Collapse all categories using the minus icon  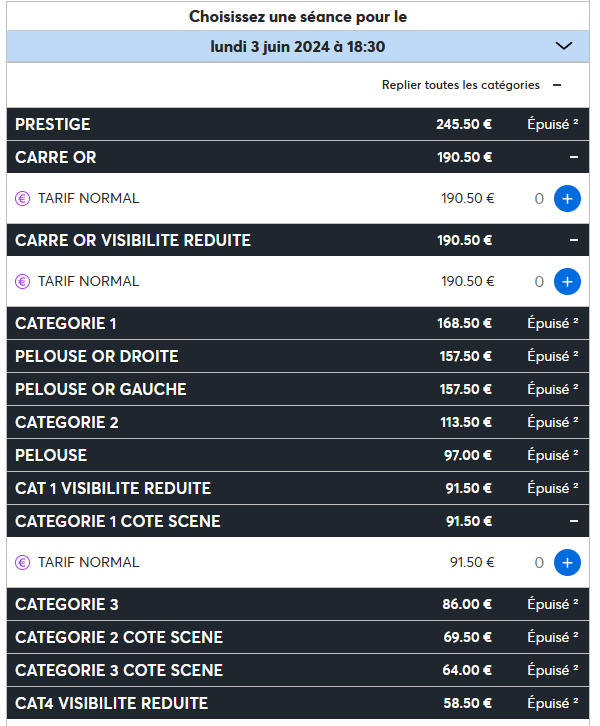[x=557, y=85]
